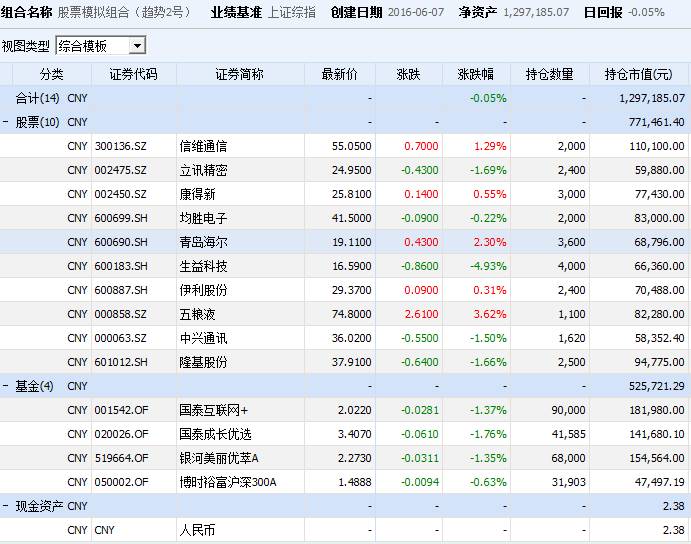
Task: Select stock code 000858.SZ
Action: [x=120, y=314]
